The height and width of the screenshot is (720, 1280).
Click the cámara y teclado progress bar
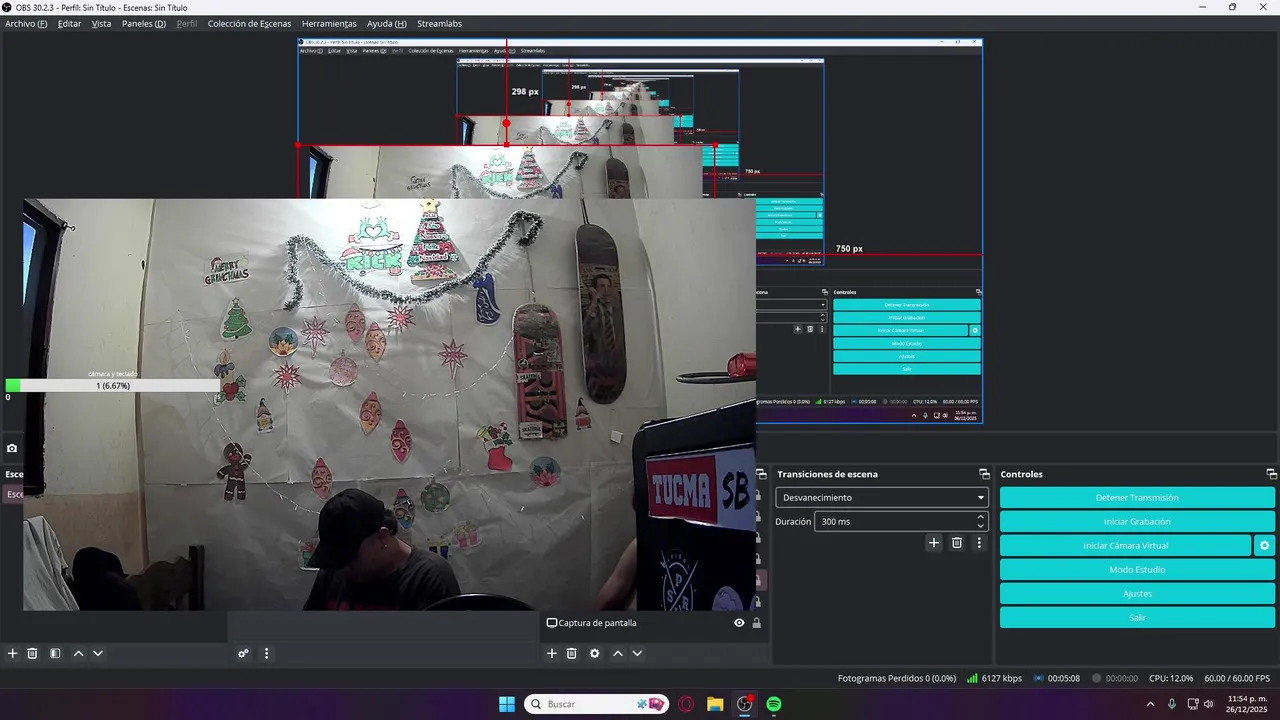coord(112,385)
